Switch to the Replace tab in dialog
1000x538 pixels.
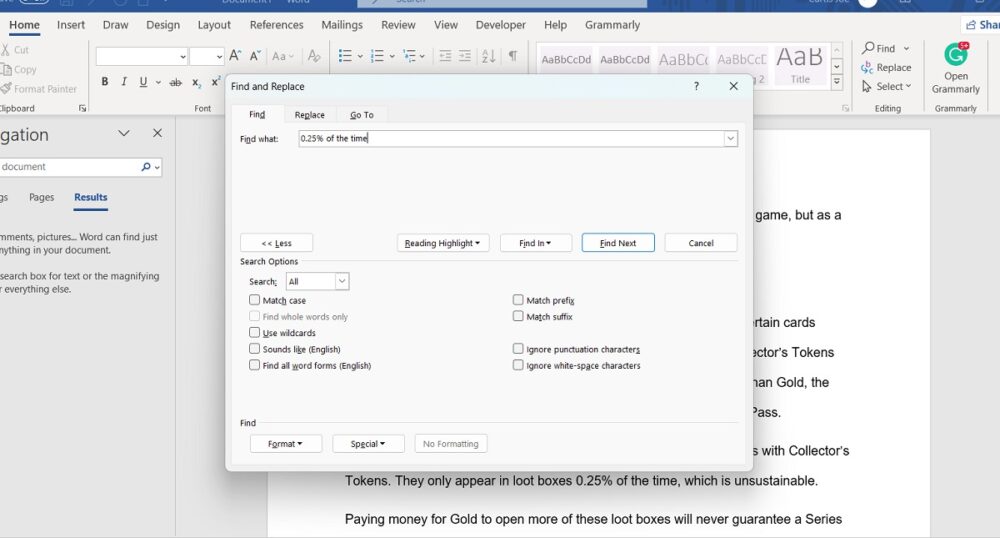click(309, 115)
